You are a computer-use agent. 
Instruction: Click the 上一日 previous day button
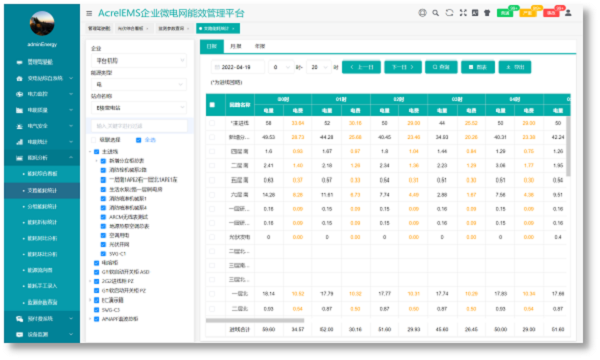361,67
